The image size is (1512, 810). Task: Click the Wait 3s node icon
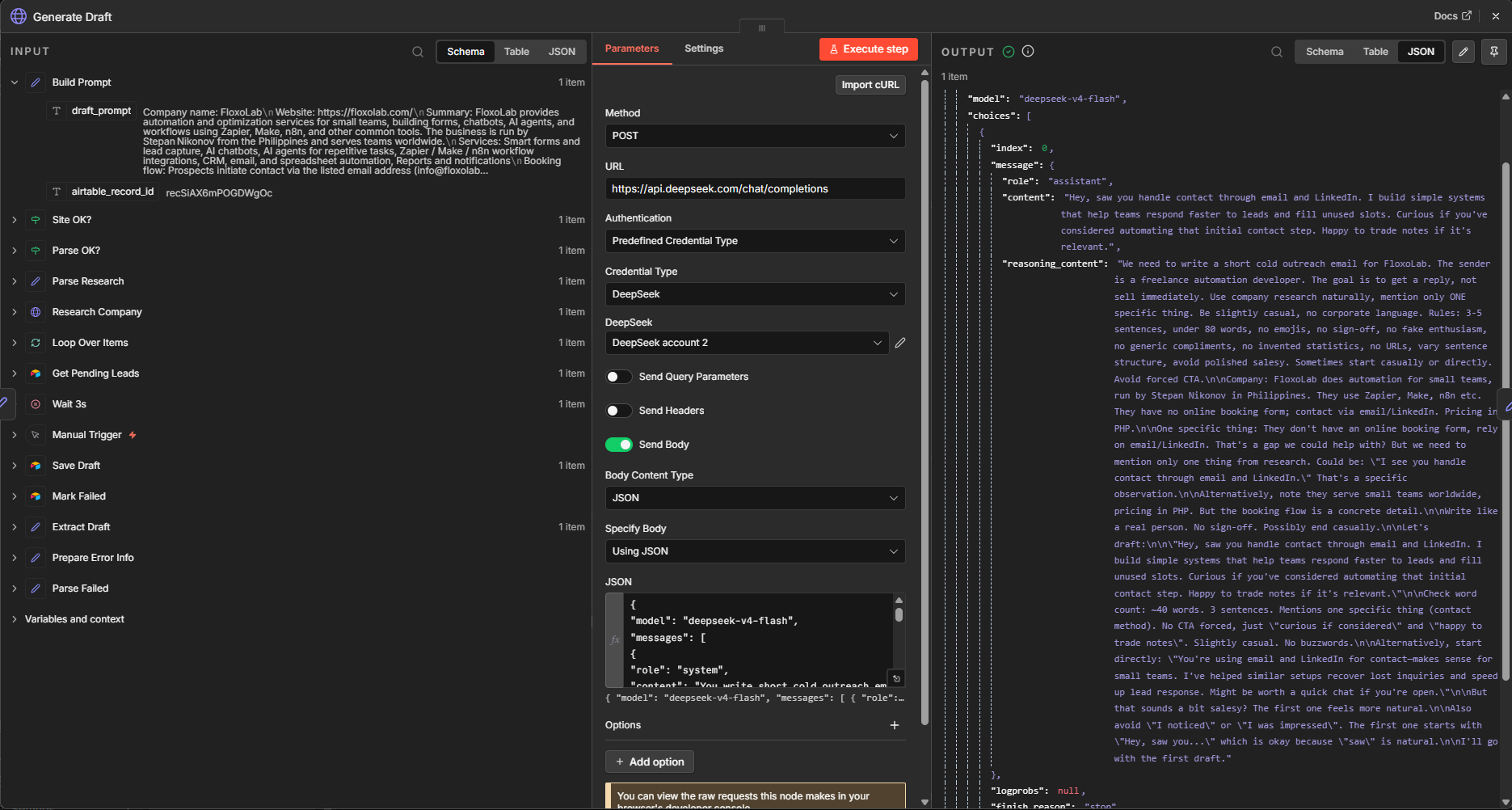pyautogui.click(x=36, y=404)
